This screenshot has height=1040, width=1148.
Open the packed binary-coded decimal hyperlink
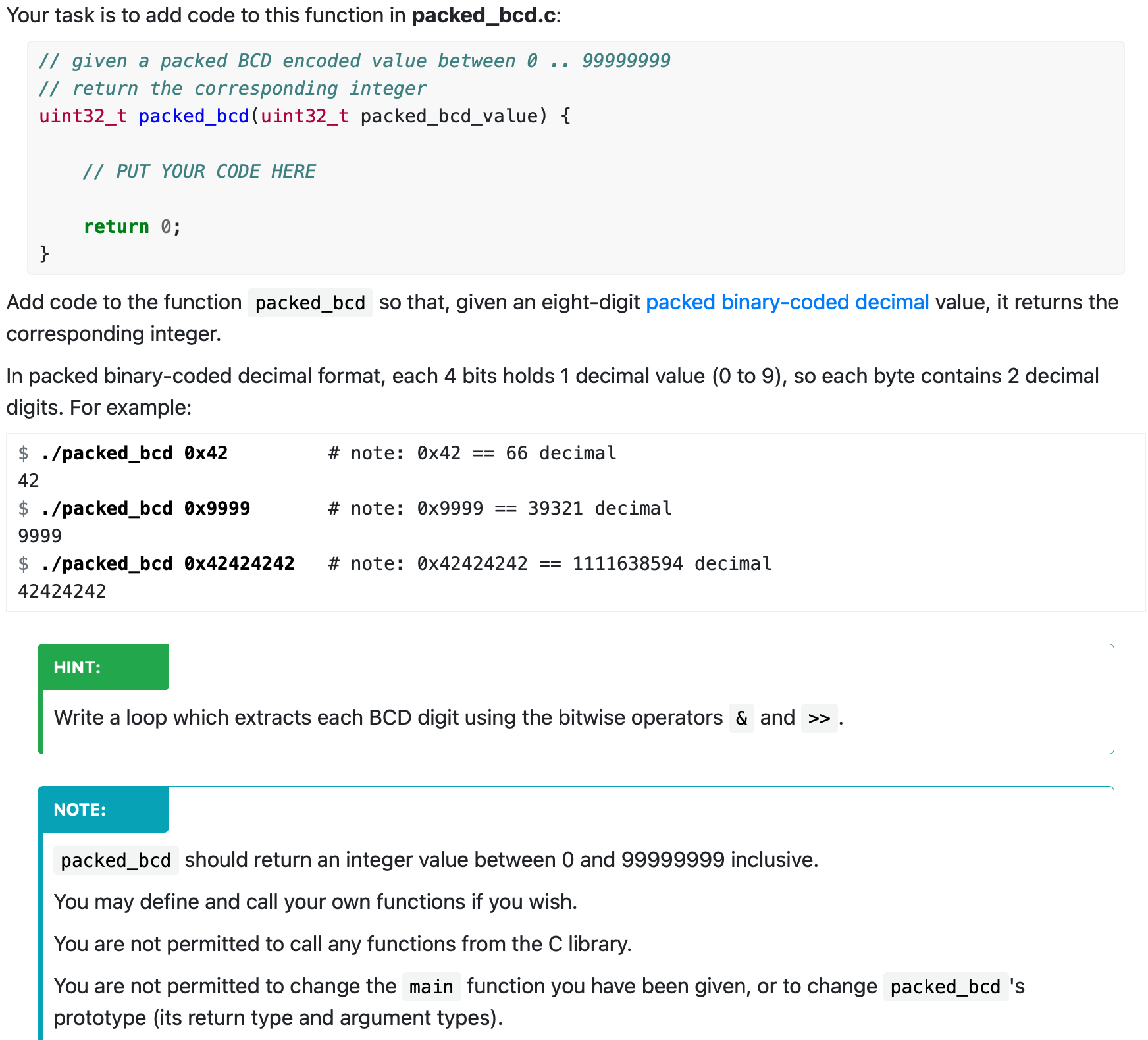coord(787,302)
